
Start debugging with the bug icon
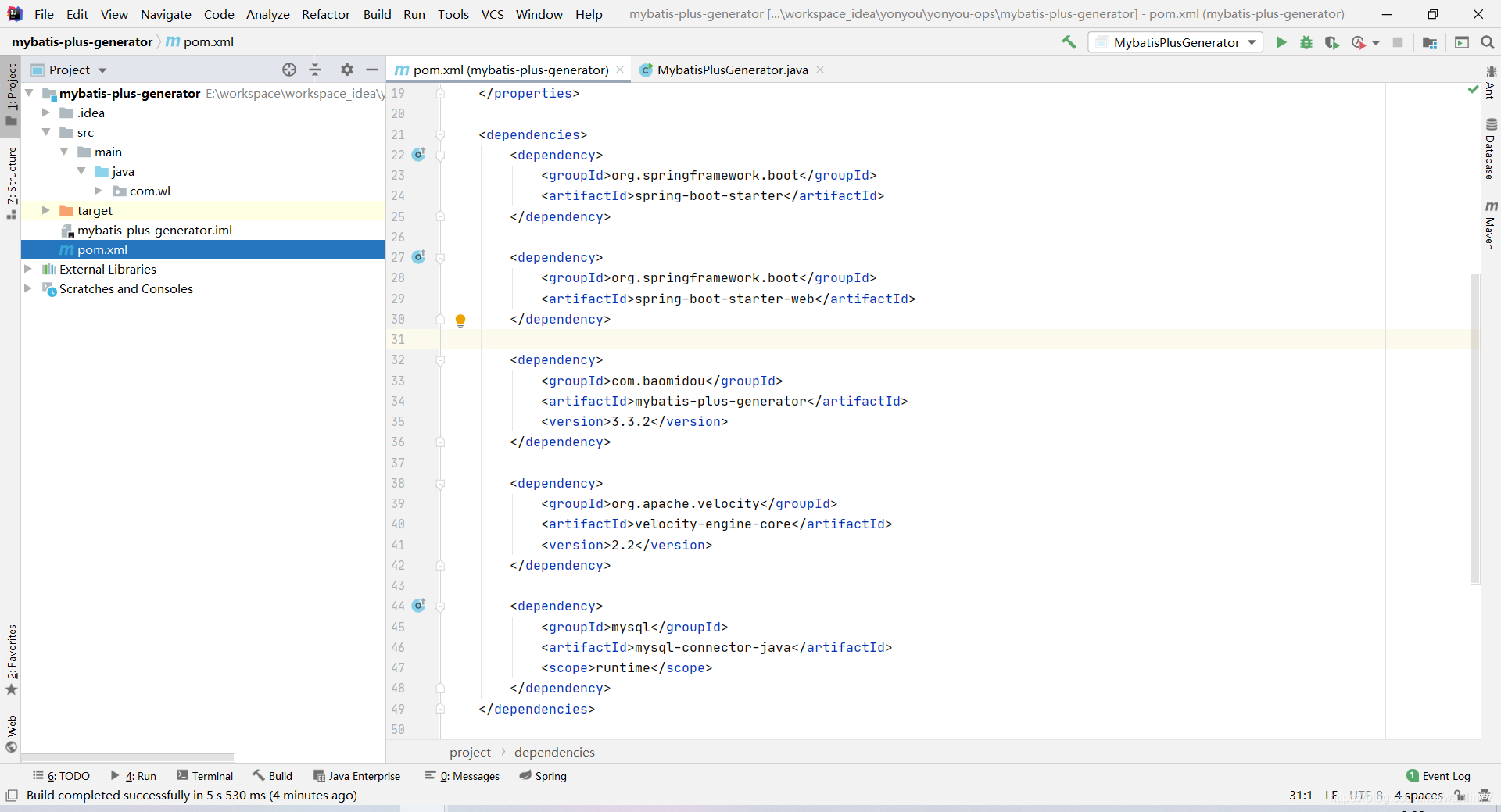pyautogui.click(x=1306, y=42)
